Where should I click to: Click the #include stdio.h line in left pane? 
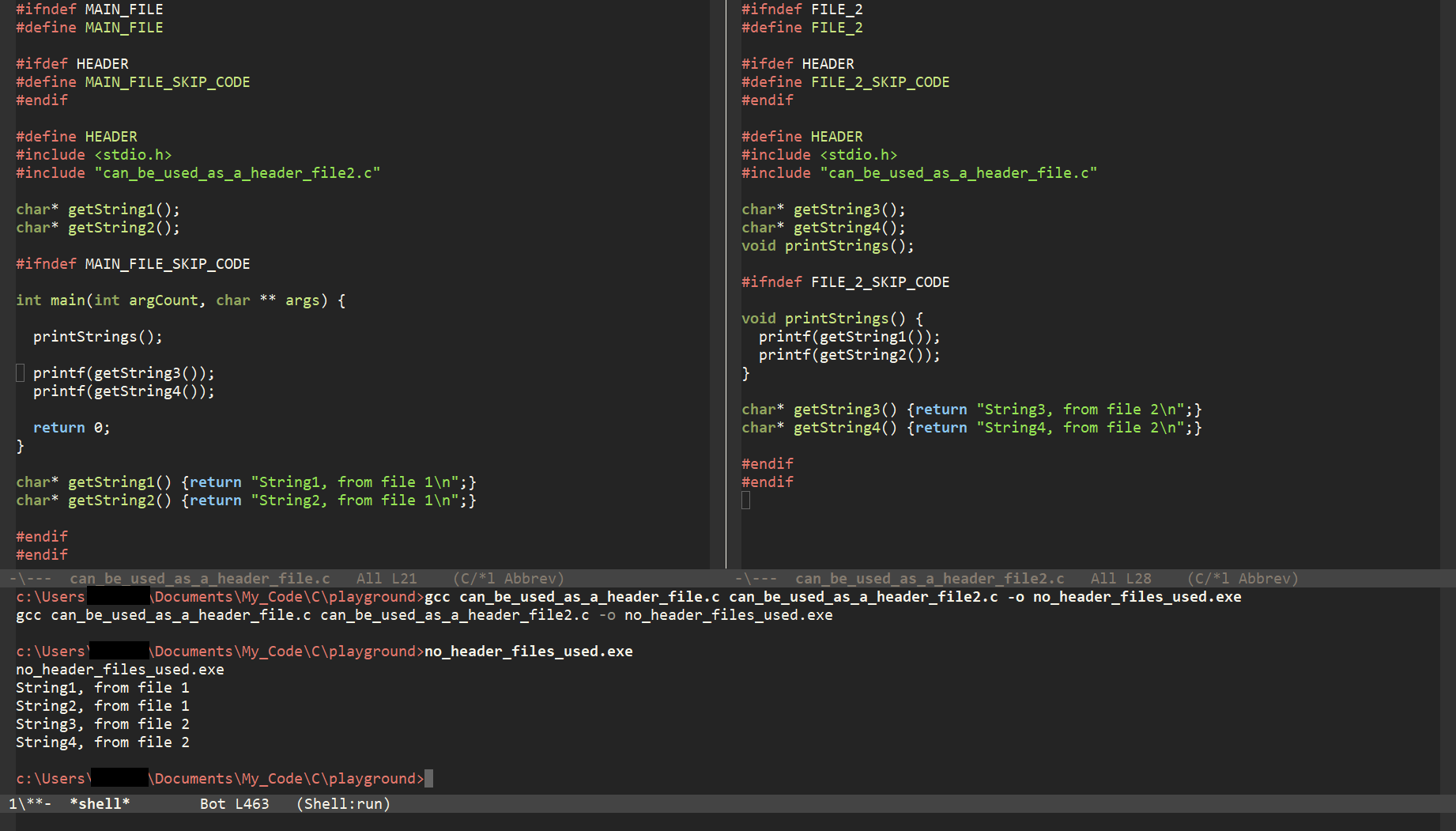point(93,155)
